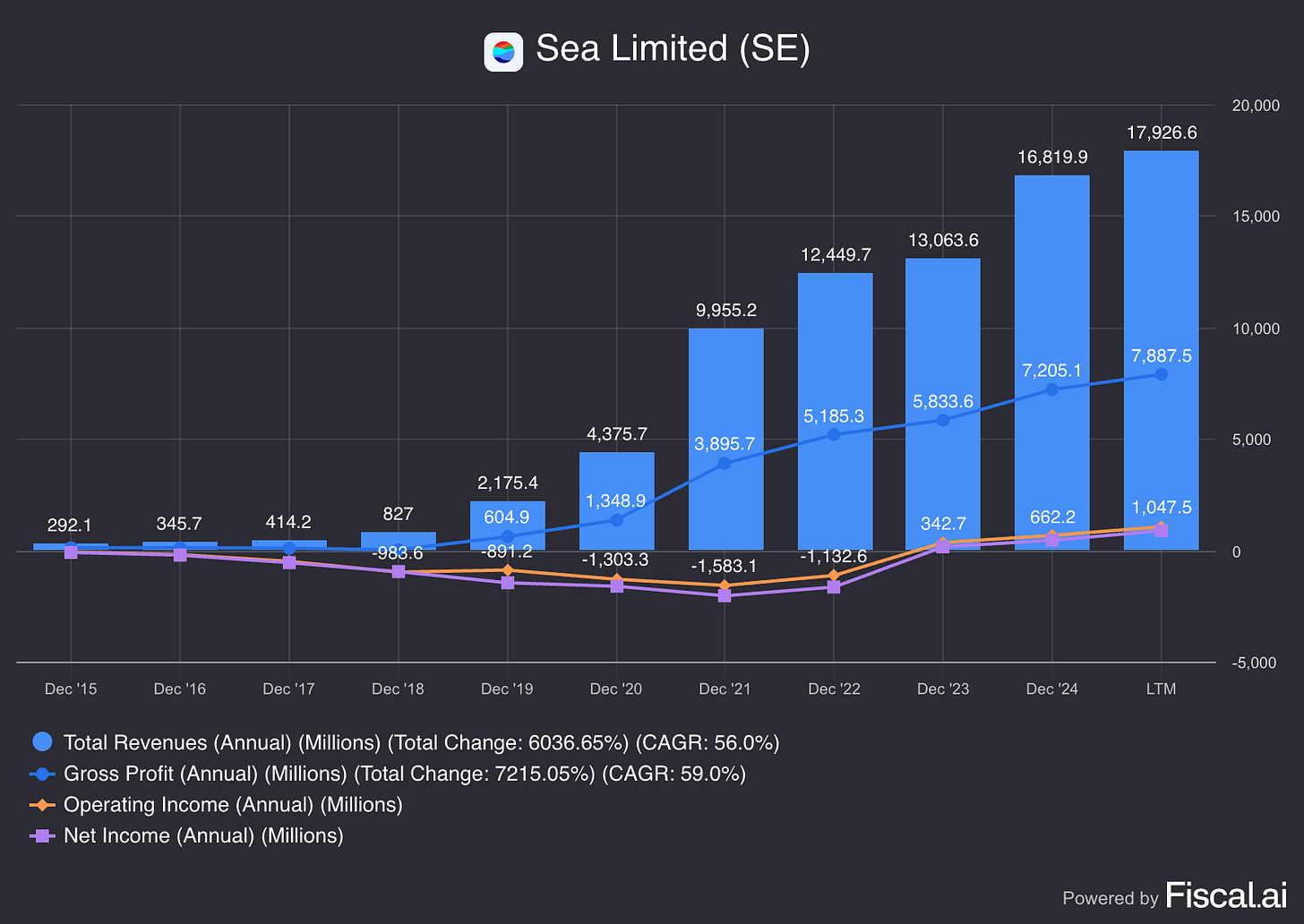Click the 20,000 y-axis label
Screen dimensions: 1304x924
(1257, 106)
